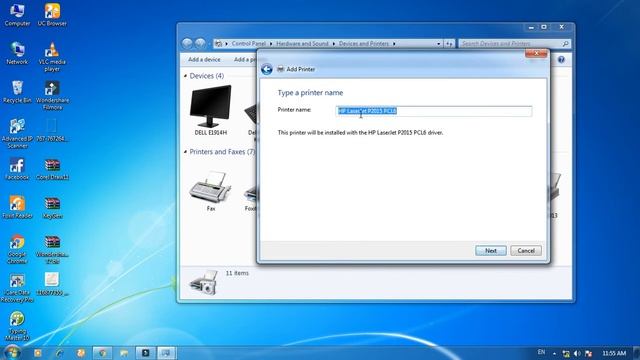Viewport: 640px width, 360px height.
Task: Select the Google Chrome desktop shortcut
Action: coord(17,249)
